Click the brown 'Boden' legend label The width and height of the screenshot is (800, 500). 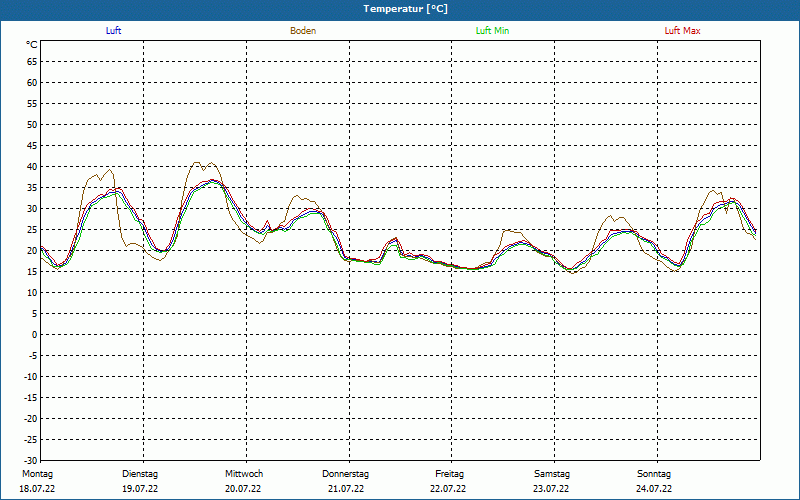coord(303,31)
